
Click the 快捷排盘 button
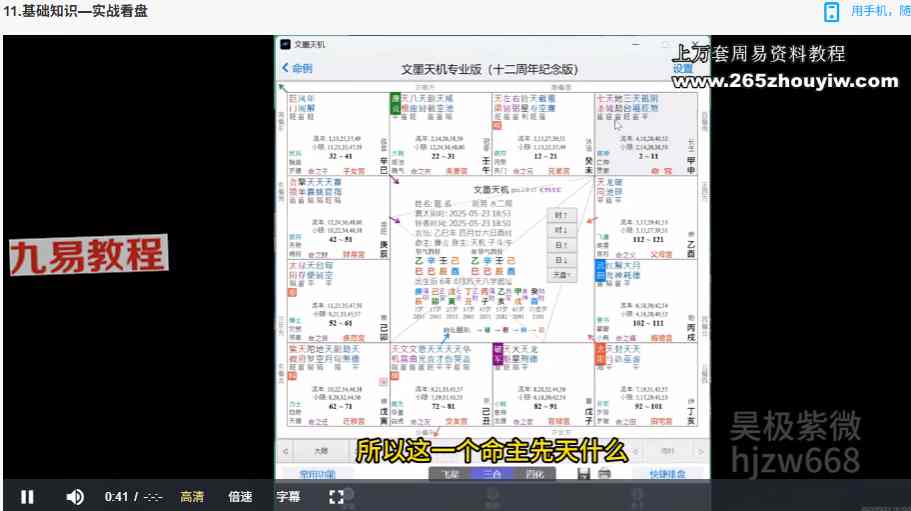coord(666,474)
